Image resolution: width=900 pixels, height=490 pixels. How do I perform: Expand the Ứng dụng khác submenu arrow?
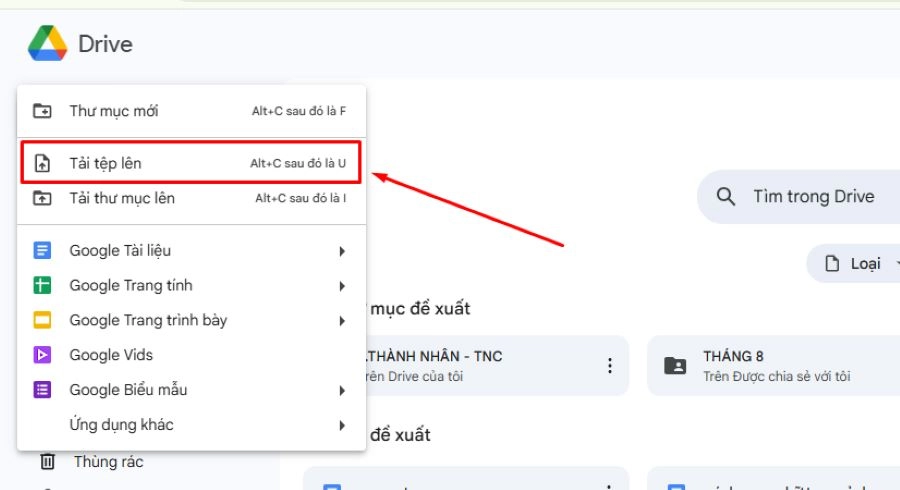tap(342, 426)
